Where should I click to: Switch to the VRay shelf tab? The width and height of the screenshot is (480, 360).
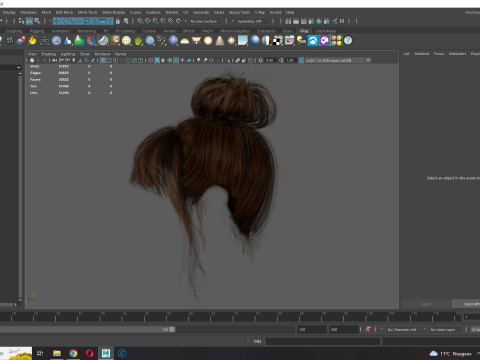304,31
